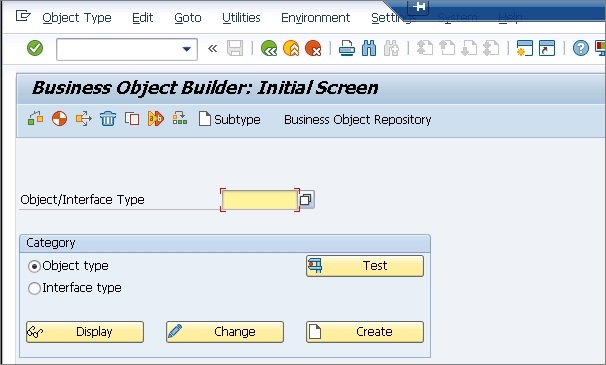Collapse command field with double chevron
This screenshot has height=365, width=606.
click(x=212, y=49)
